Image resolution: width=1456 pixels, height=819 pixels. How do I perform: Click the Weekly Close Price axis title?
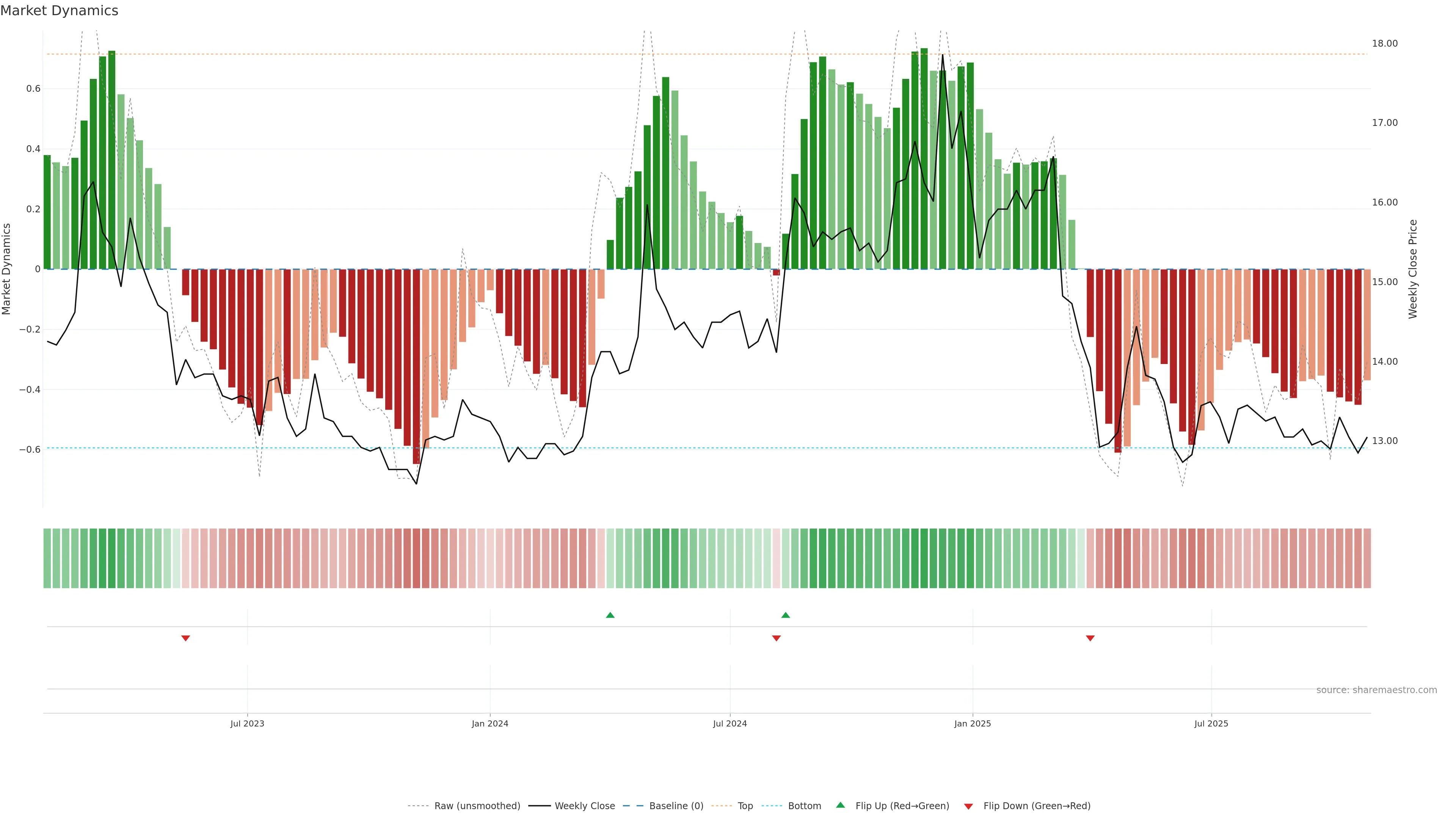click(1412, 269)
